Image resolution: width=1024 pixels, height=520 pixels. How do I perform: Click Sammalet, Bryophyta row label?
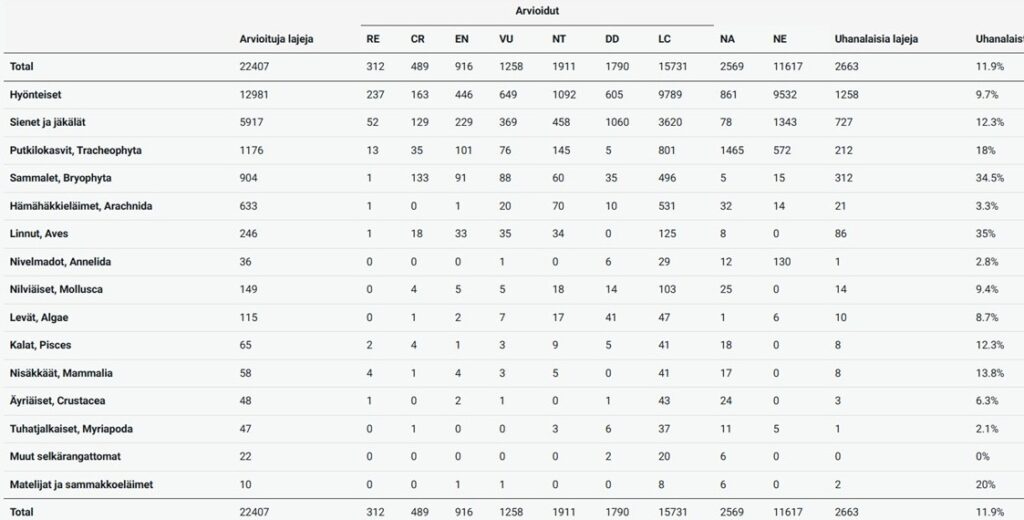(59, 177)
